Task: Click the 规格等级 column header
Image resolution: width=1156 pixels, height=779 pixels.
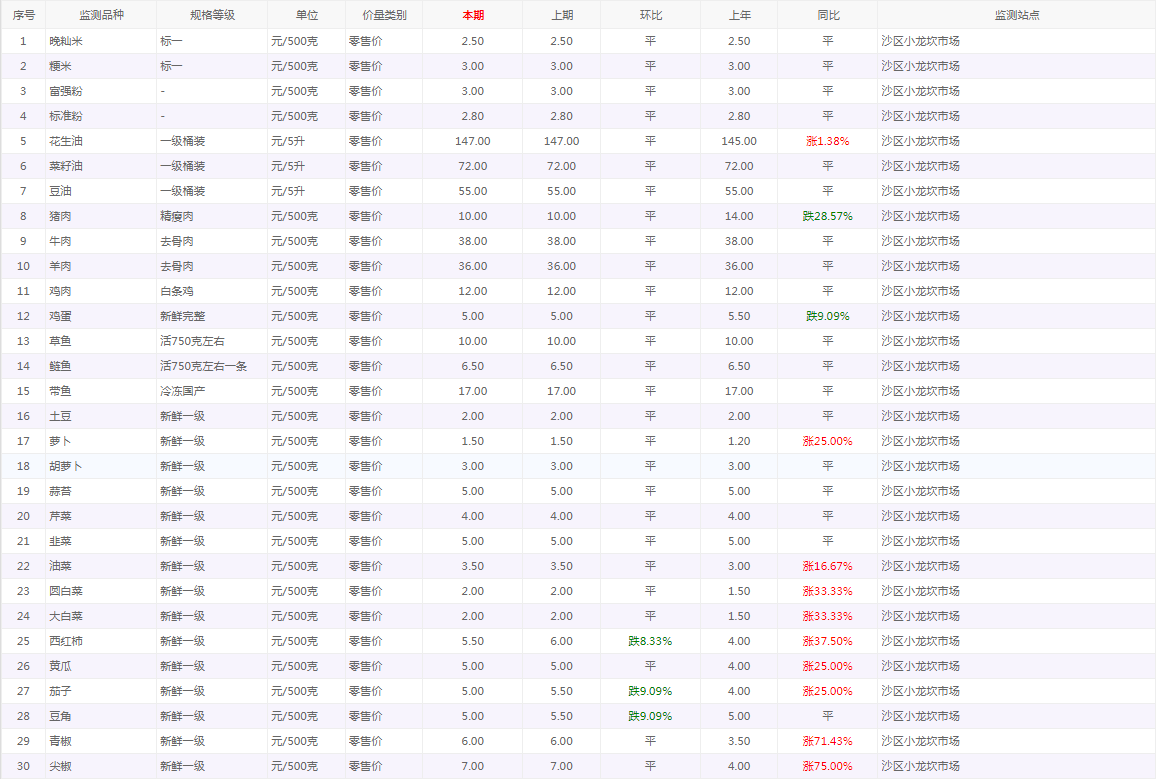Action: [211, 15]
